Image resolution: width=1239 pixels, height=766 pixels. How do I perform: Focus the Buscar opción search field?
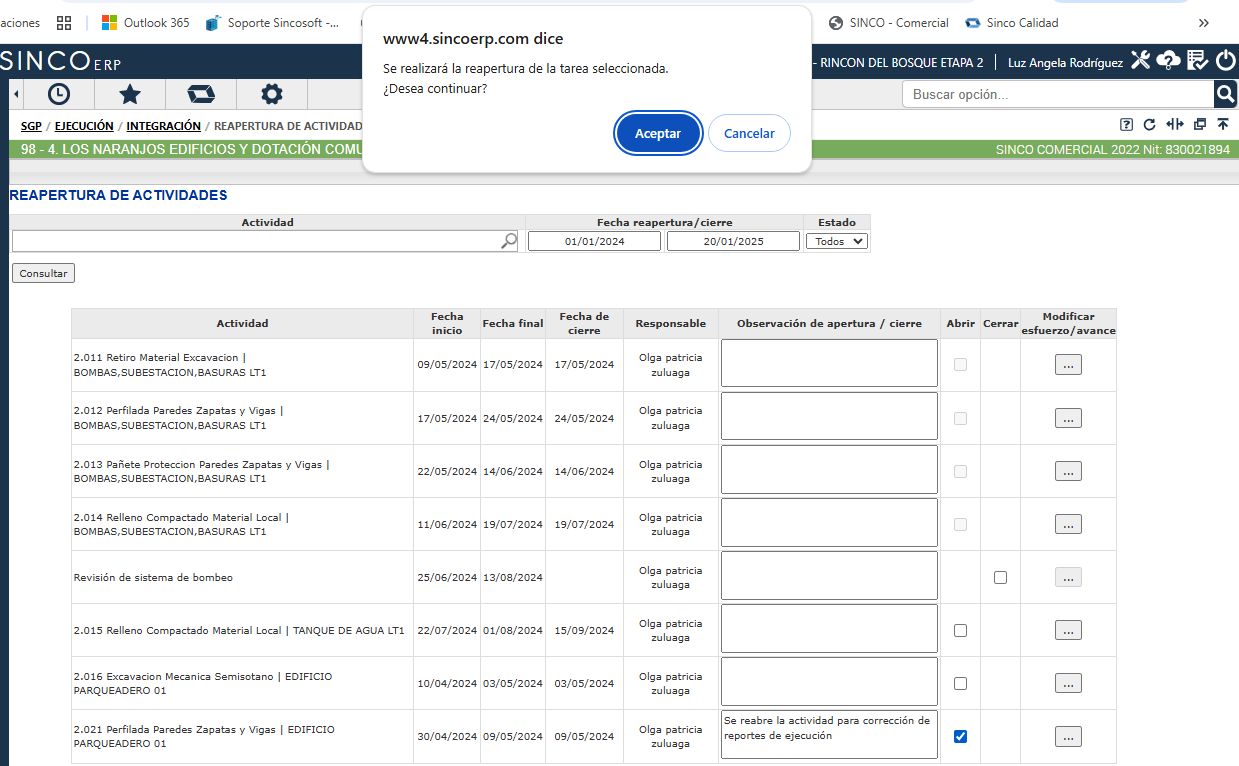(1058, 94)
